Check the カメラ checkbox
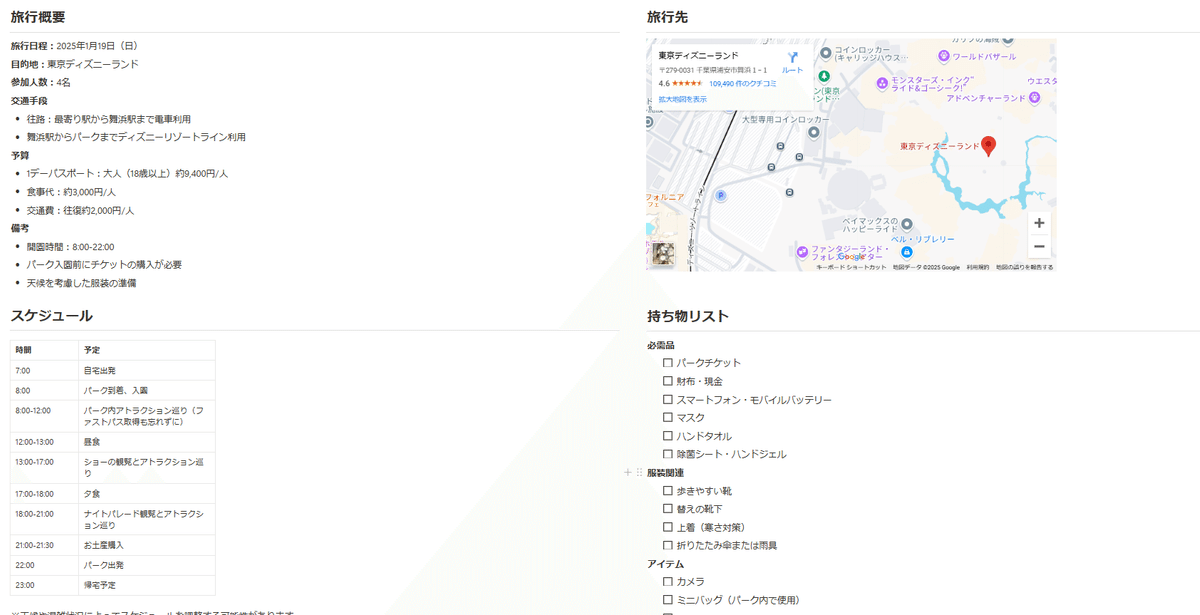Viewport: 1200px width, 615px height. point(668,581)
